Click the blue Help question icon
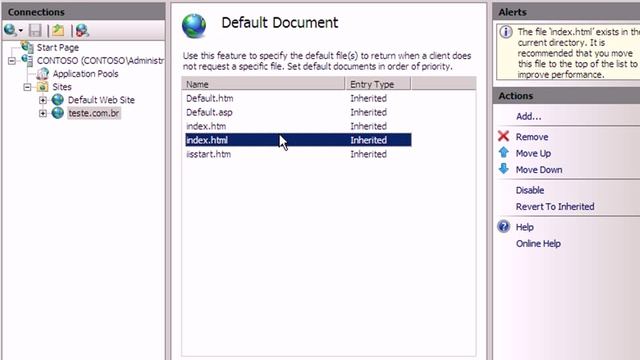The height and width of the screenshot is (360, 640). click(x=504, y=226)
